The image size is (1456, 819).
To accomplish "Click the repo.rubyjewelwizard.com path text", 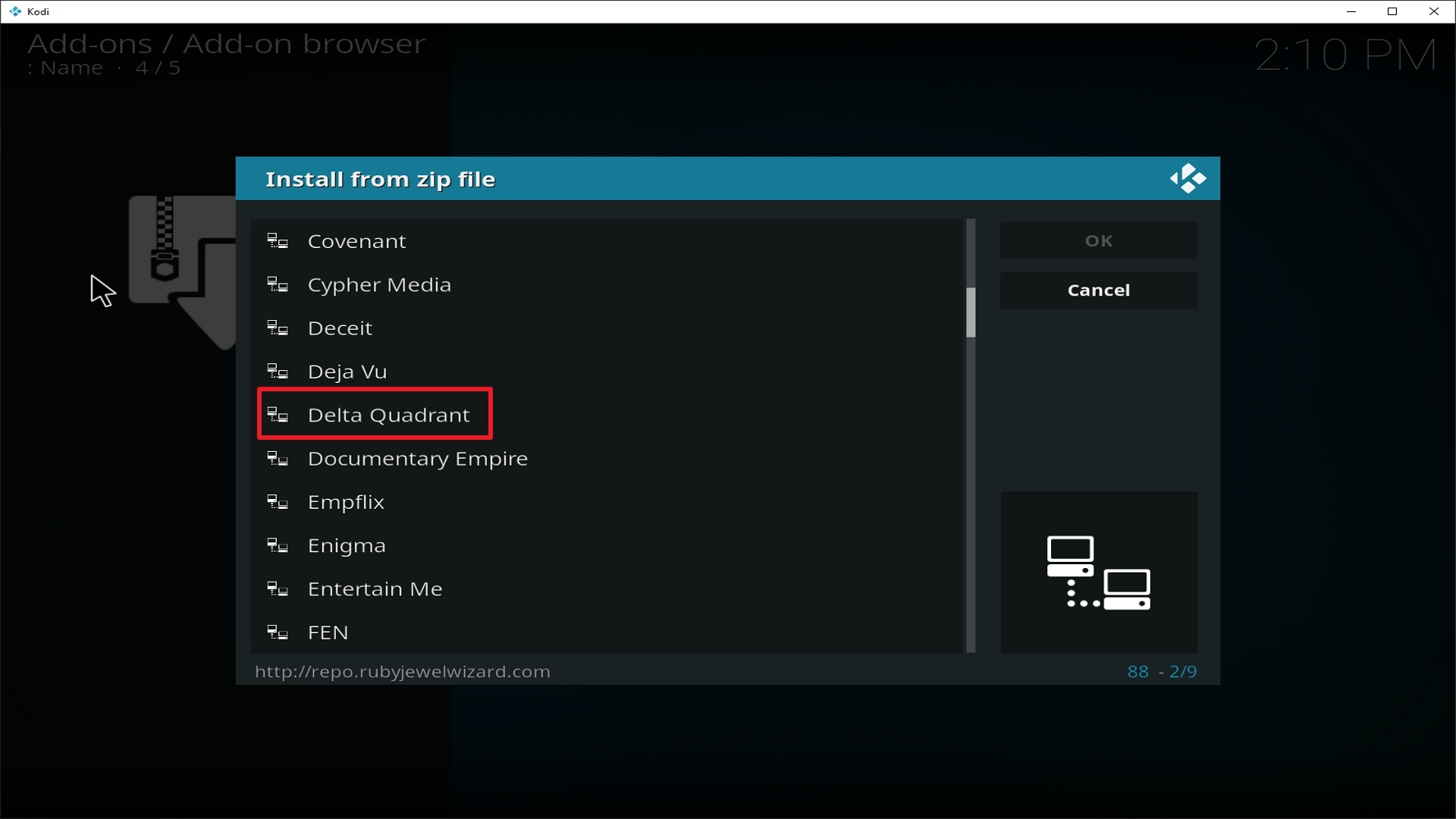I will 403,672.
